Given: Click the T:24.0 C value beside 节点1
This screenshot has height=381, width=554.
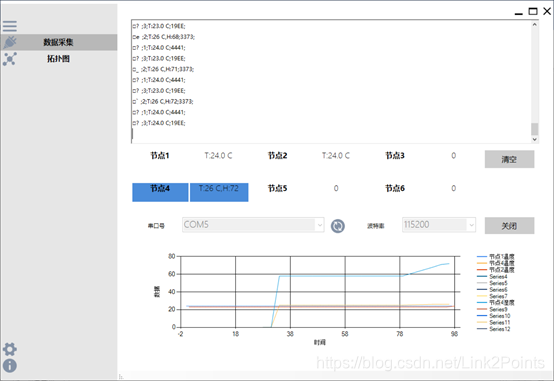Looking at the screenshot, I should [218, 156].
